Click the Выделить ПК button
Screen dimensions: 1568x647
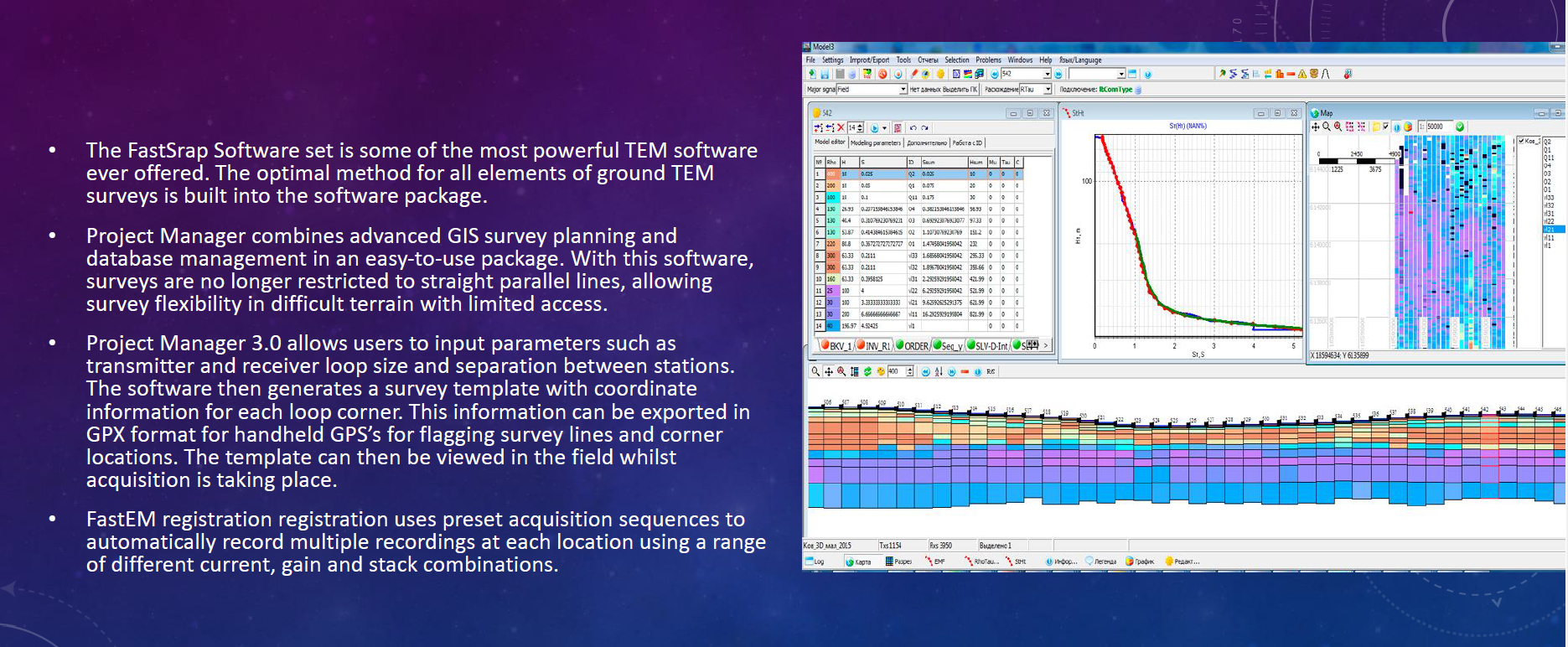(x=960, y=90)
